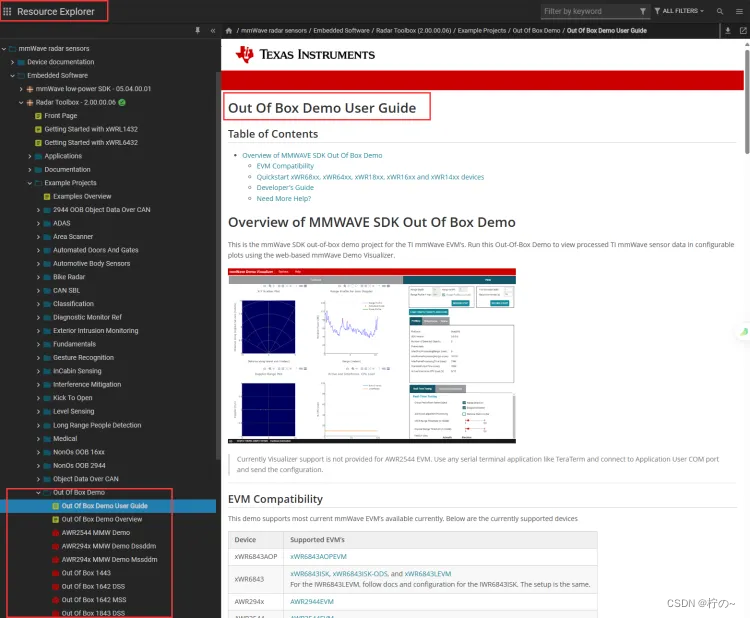750x618 pixels.
Task: Select the Long Range People Detection folder
Action: coord(97,425)
